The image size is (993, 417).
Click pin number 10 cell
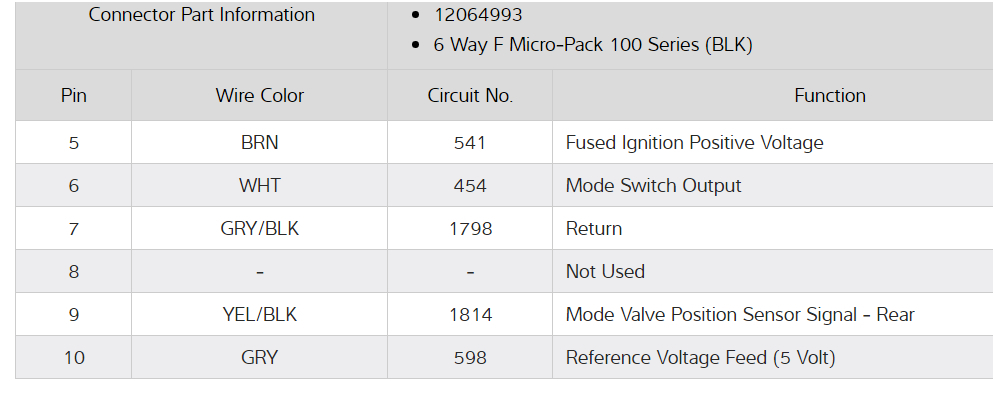(x=73, y=358)
